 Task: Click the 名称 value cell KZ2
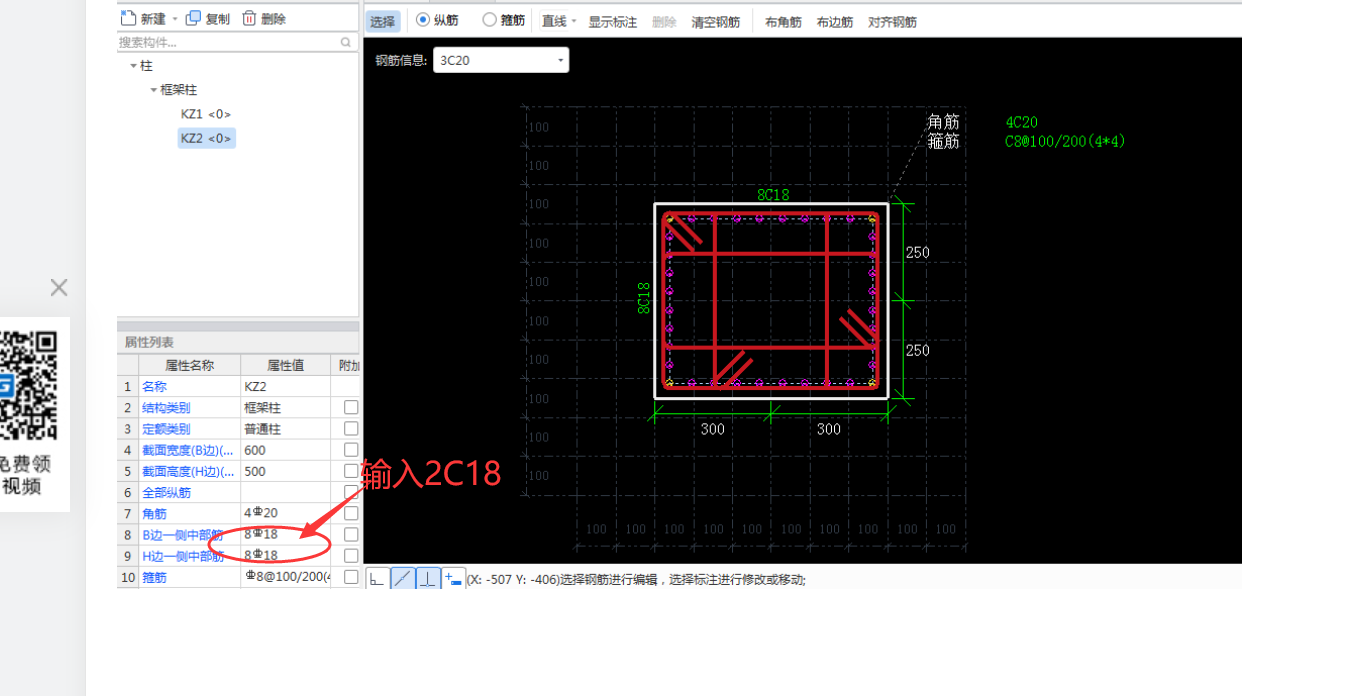click(285, 386)
